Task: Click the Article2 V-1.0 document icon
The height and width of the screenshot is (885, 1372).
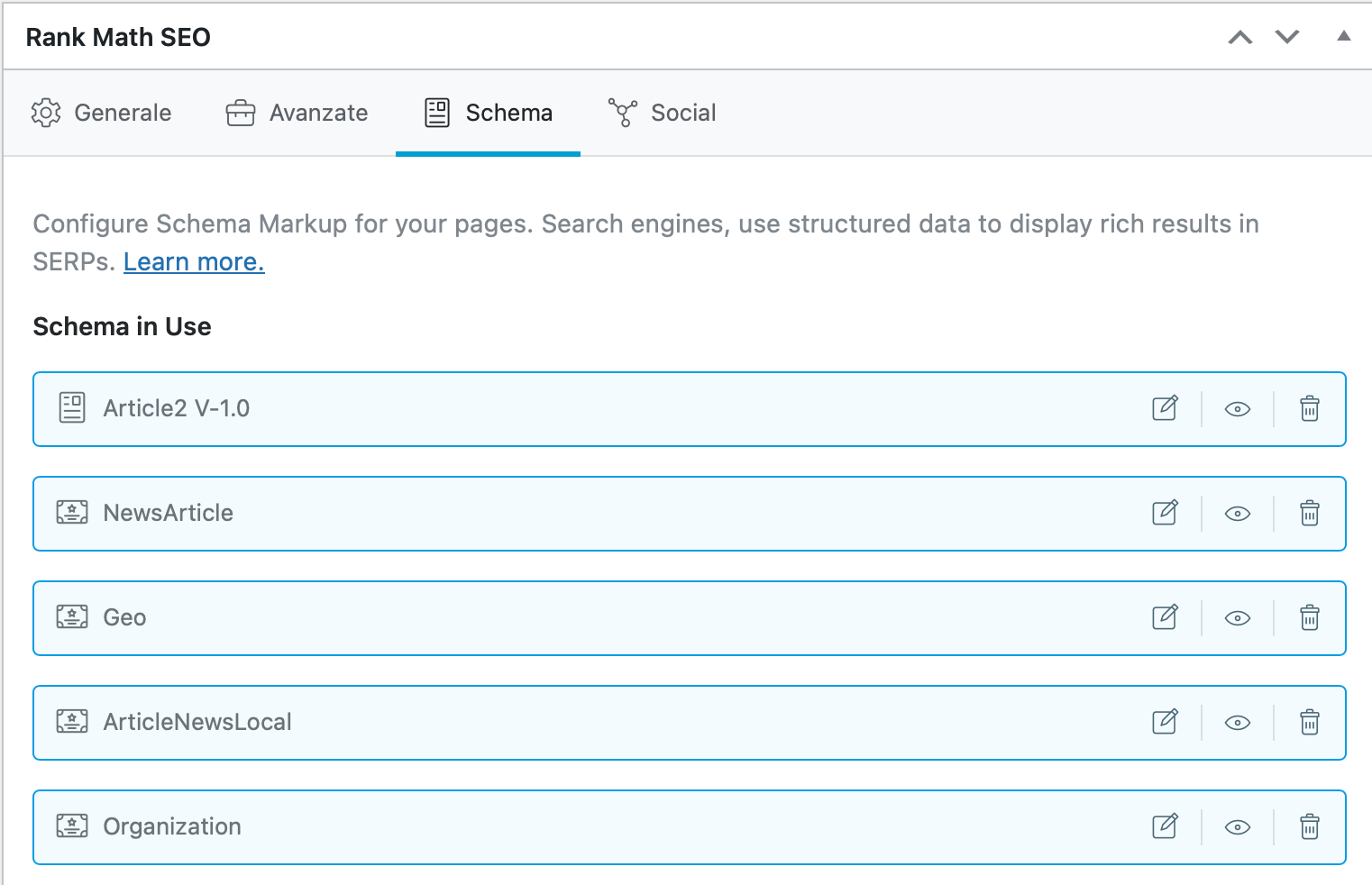Action: point(72,407)
